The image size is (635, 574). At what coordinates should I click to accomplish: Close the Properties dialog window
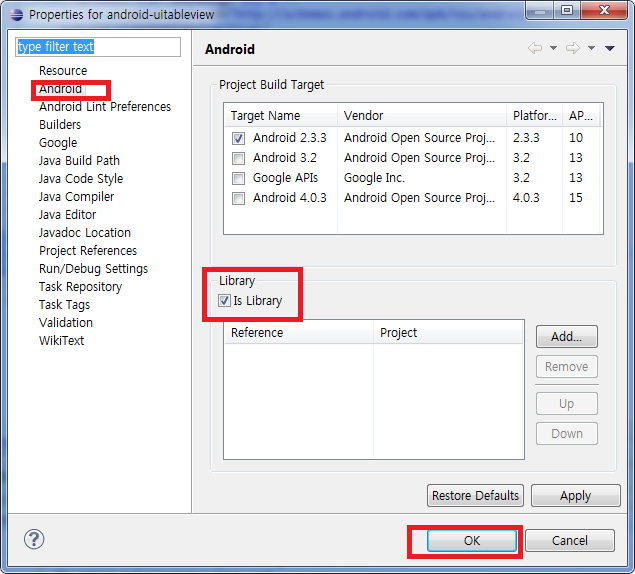pyautogui.click(x=604, y=10)
